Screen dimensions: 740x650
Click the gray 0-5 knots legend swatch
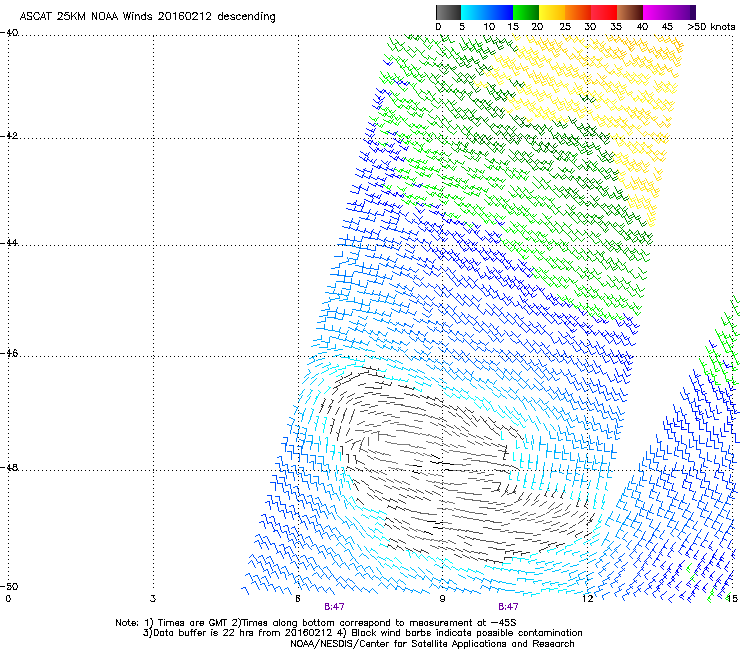tap(448, 12)
